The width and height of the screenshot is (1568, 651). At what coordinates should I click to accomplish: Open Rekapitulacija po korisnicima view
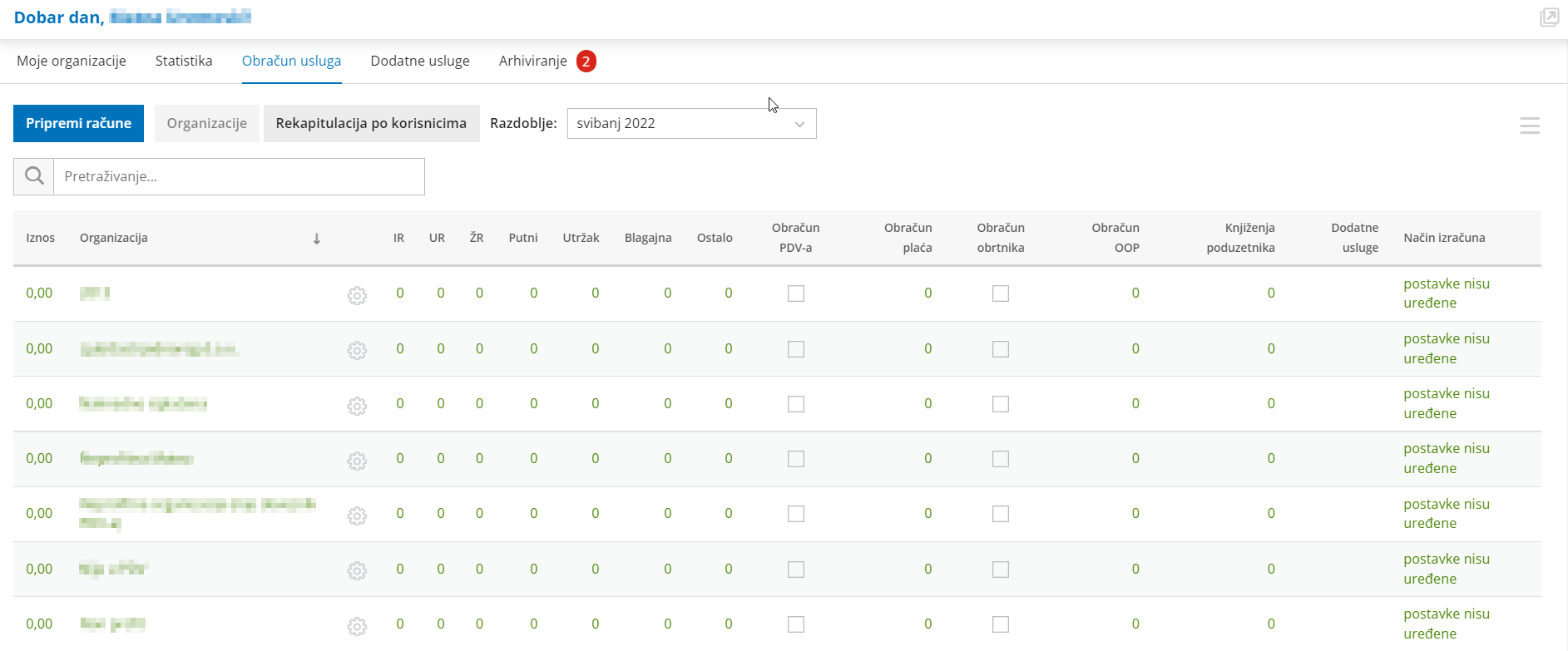click(371, 124)
